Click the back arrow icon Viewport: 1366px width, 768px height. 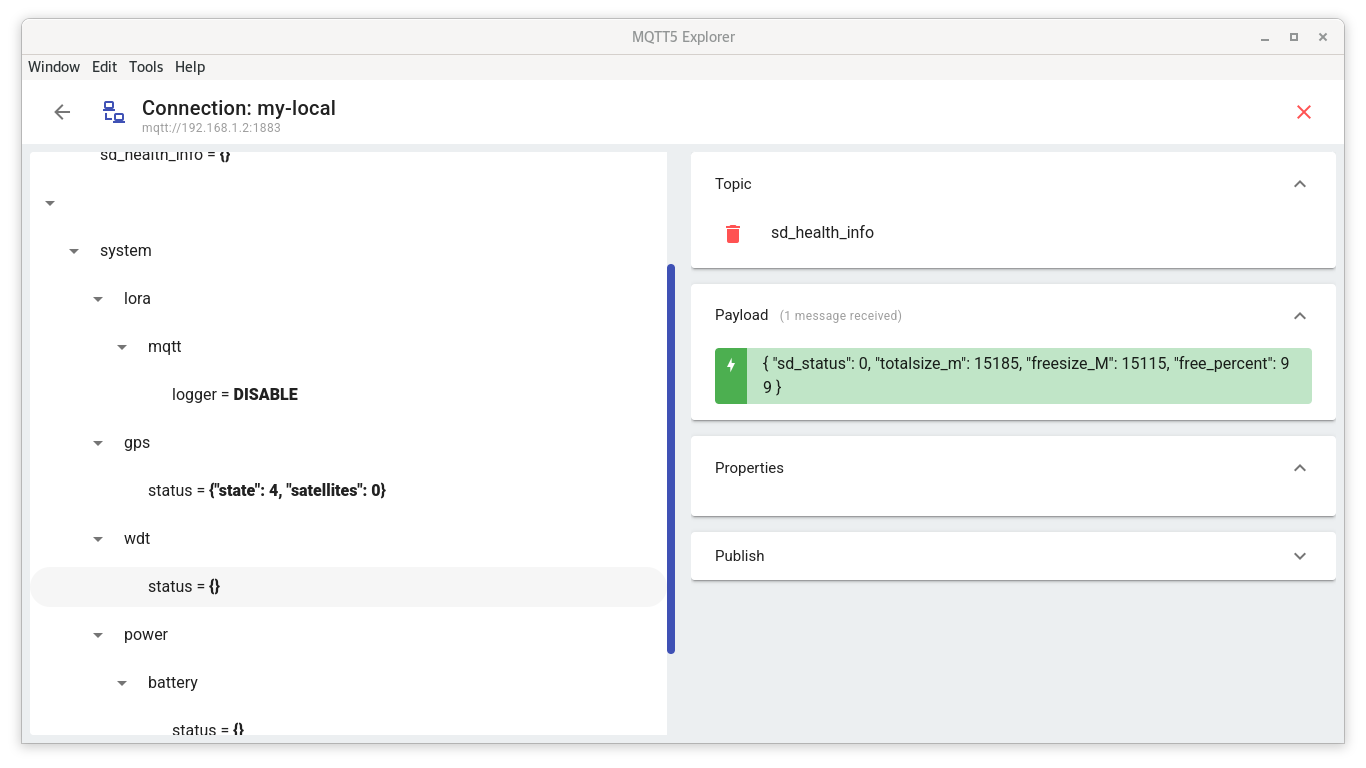point(62,112)
